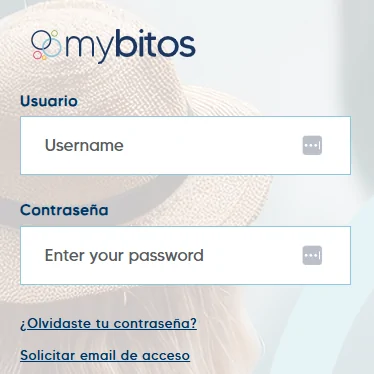Click the Contraseña field label

[64, 210]
